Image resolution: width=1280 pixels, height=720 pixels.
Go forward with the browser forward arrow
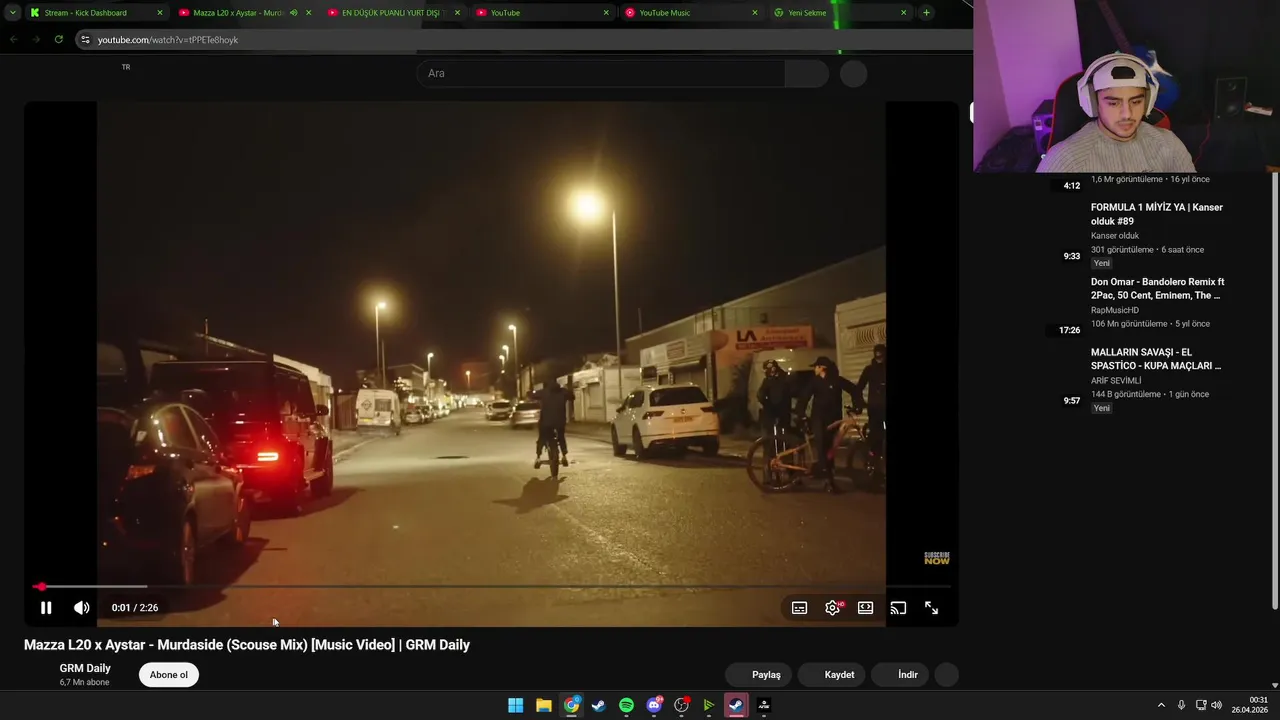click(x=36, y=39)
